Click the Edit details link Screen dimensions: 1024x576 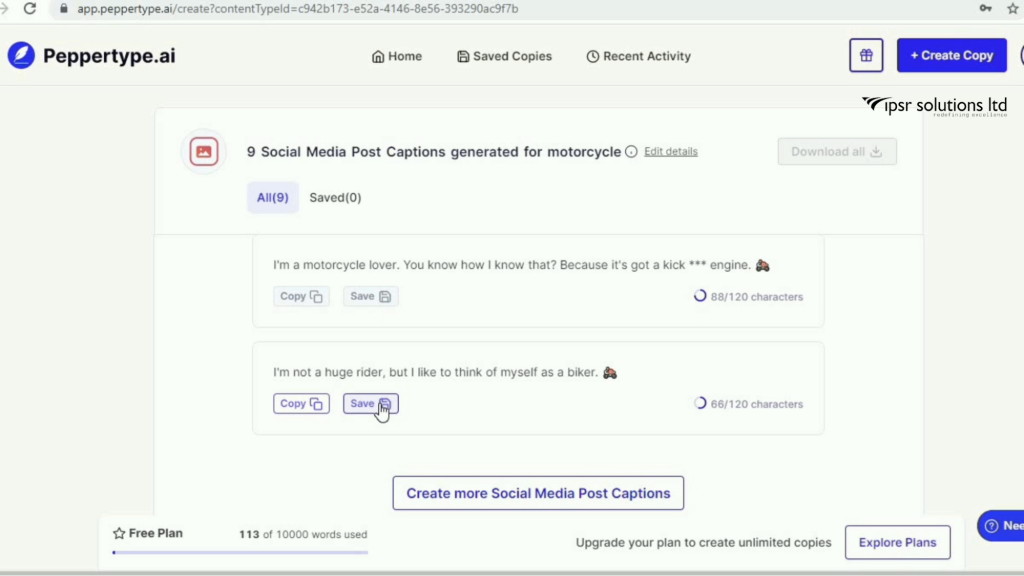(670, 152)
